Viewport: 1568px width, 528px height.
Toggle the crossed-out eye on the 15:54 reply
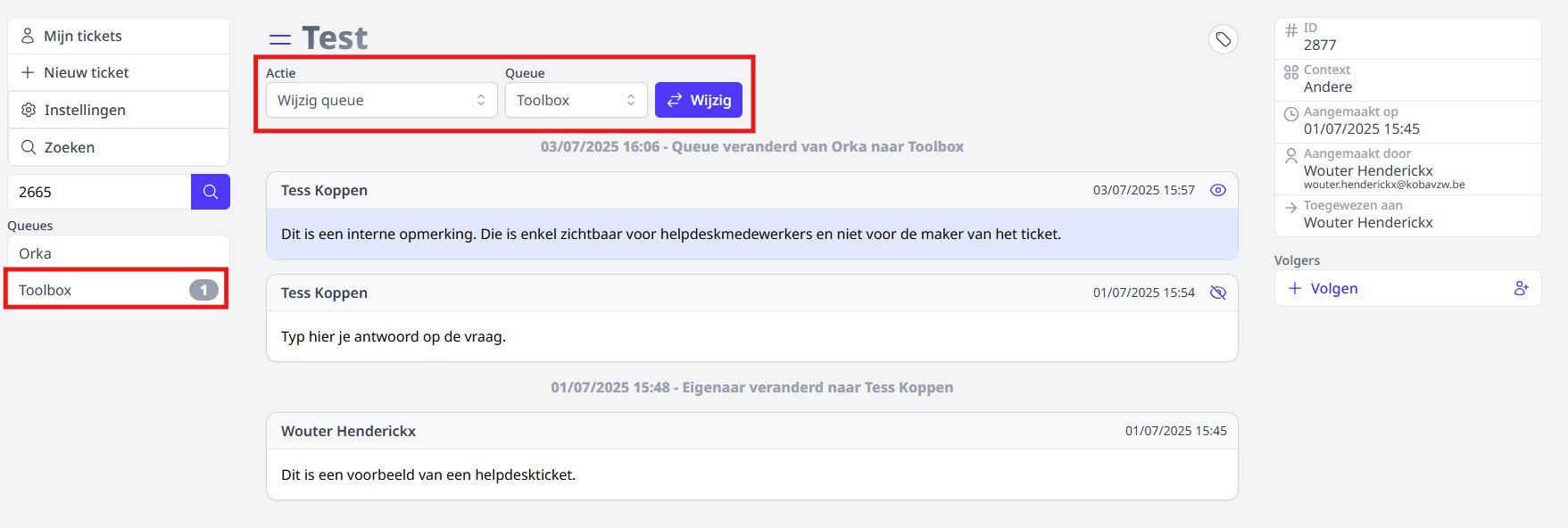click(1217, 293)
